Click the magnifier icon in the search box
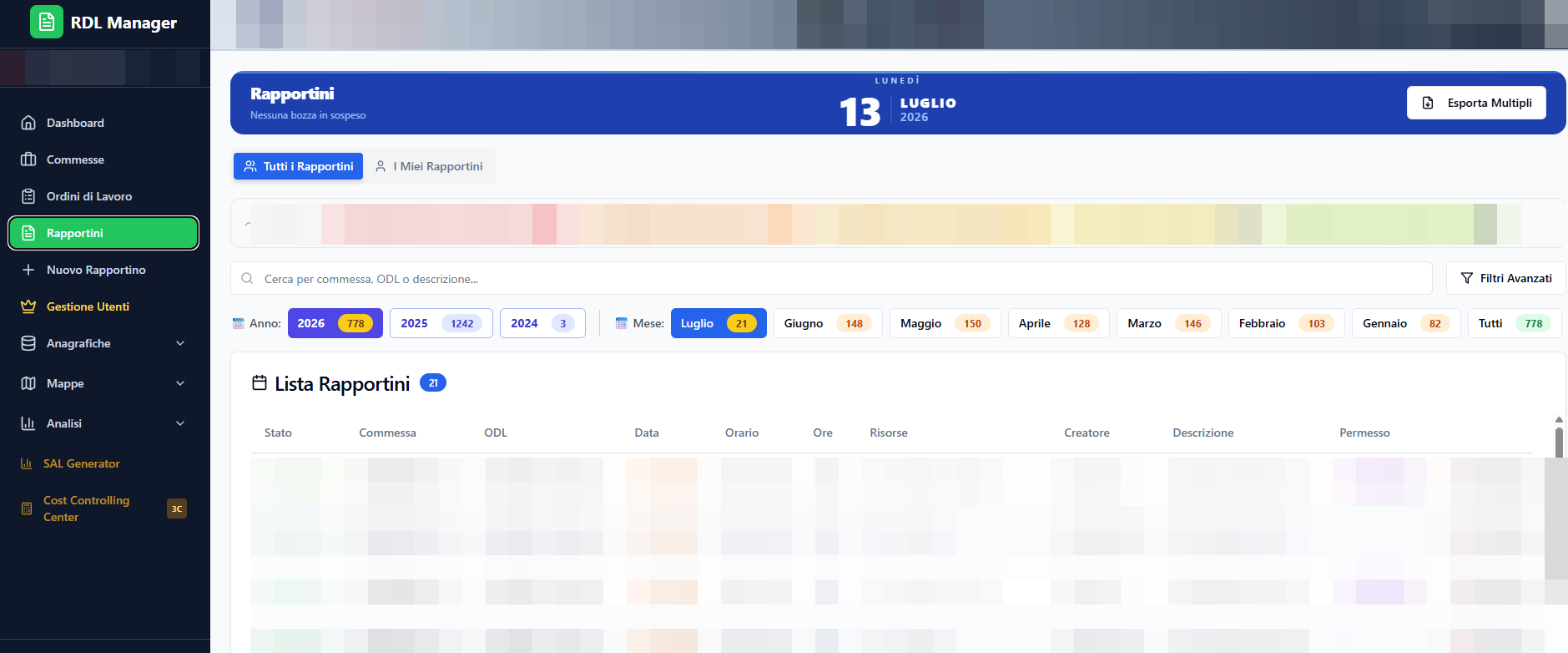1568x653 pixels. pos(247,278)
